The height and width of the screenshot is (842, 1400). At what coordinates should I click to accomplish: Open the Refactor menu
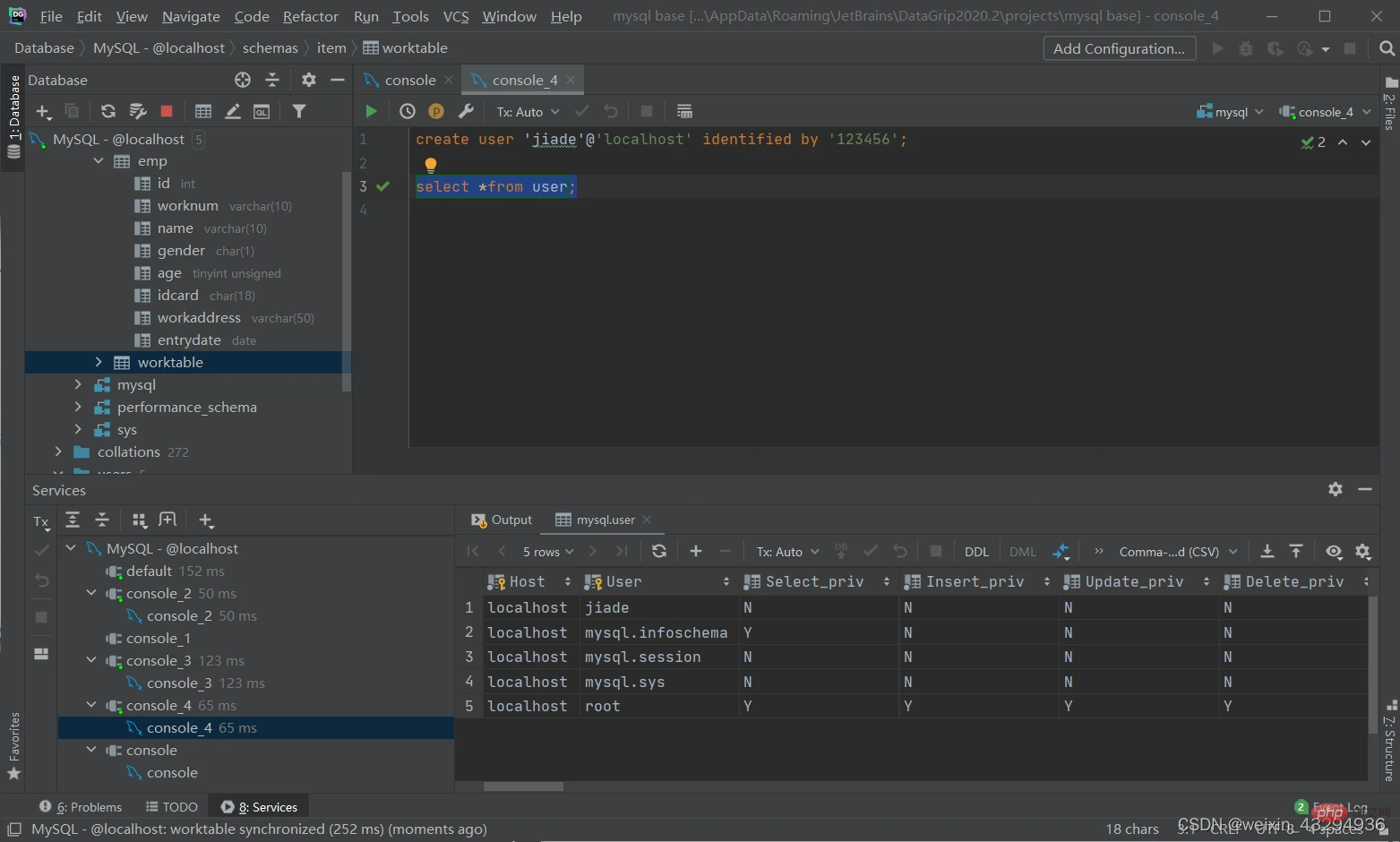click(x=311, y=16)
